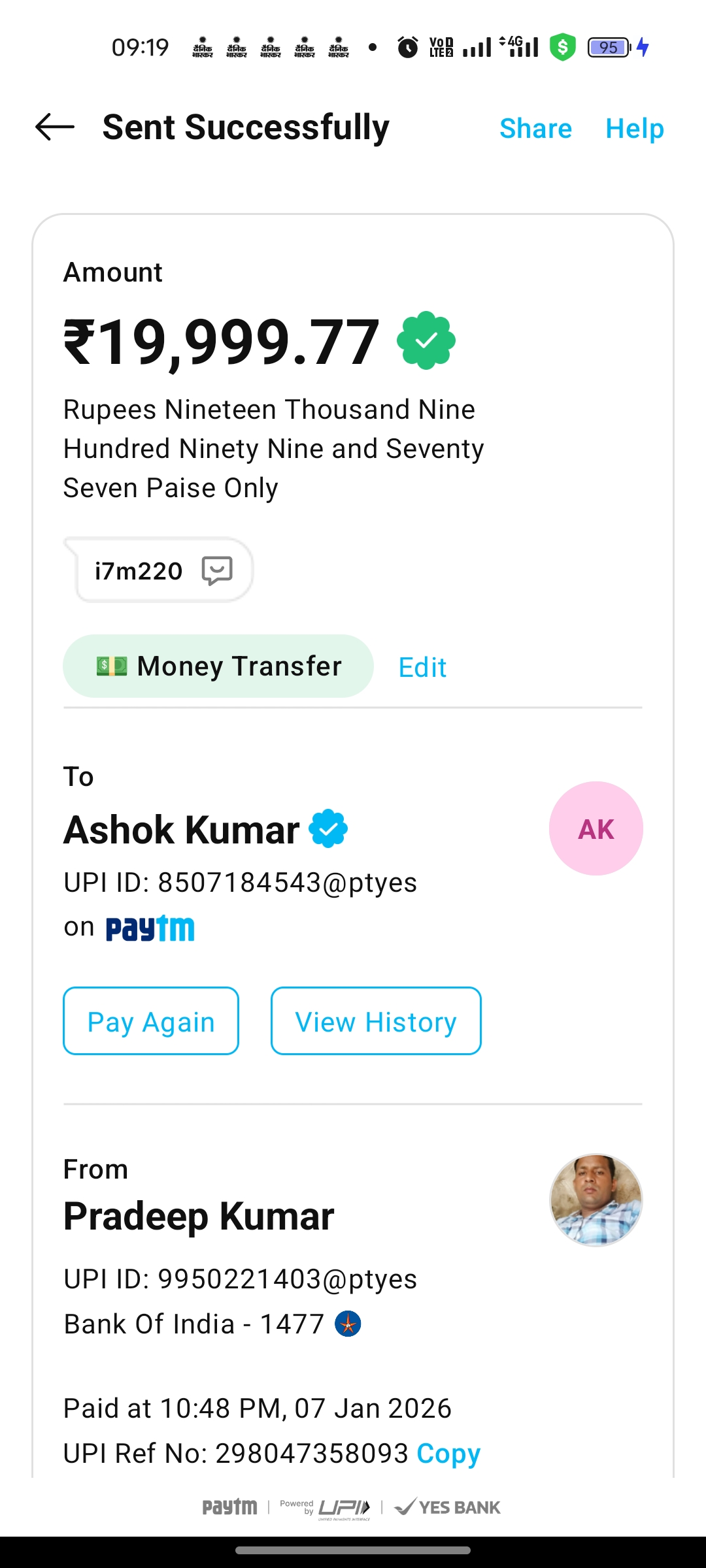The height and width of the screenshot is (1568, 706).
Task: Tap the green payment success checkmark badge
Action: pos(426,340)
